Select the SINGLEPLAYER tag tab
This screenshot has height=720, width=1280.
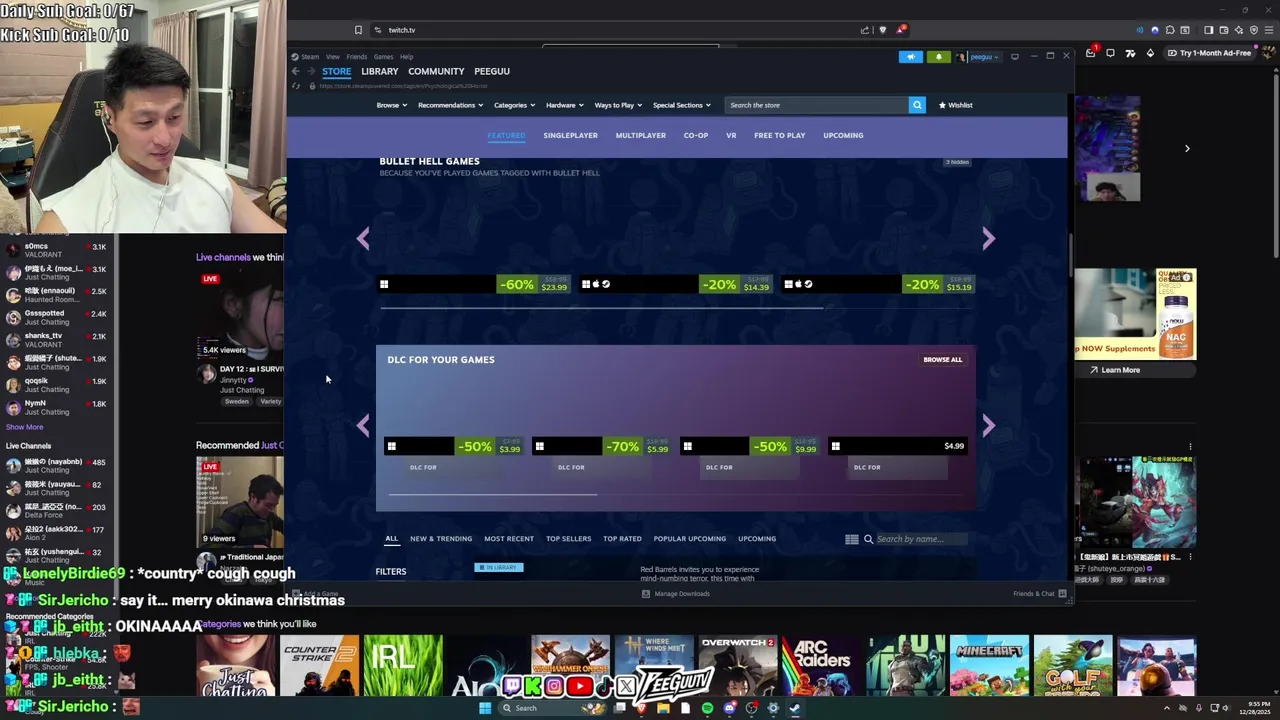coord(570,135)
